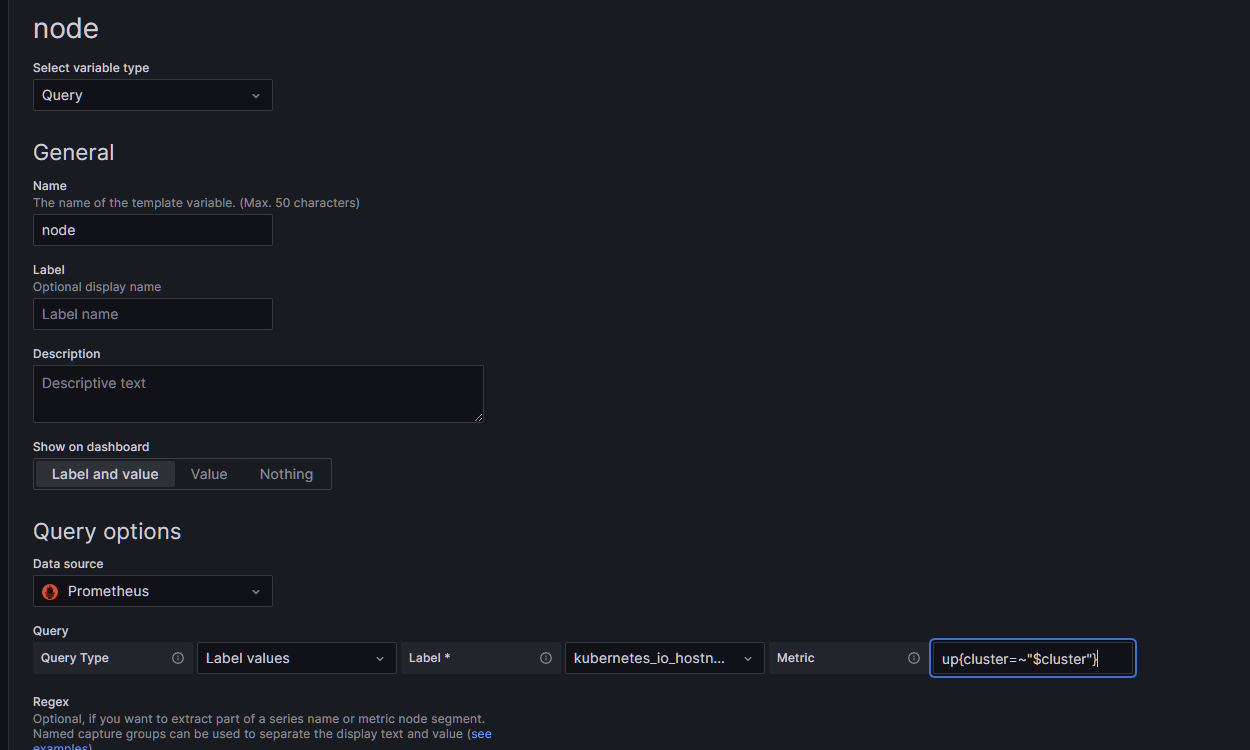The width and height of the screenshot is (1250, 750).
Task: Click the Query Type field label
Action: pyautogui.click(x=75, y=658)
